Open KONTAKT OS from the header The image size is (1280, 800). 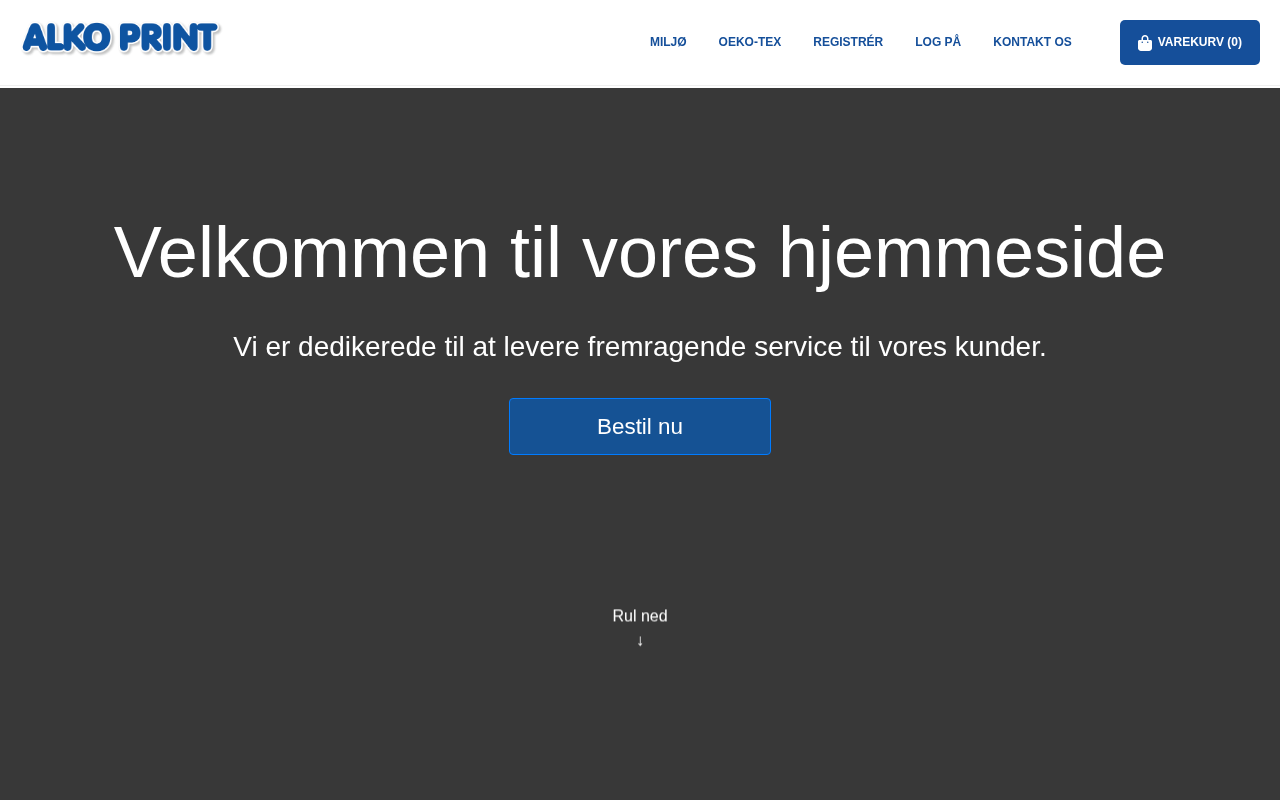click(x=1032, y=42)
